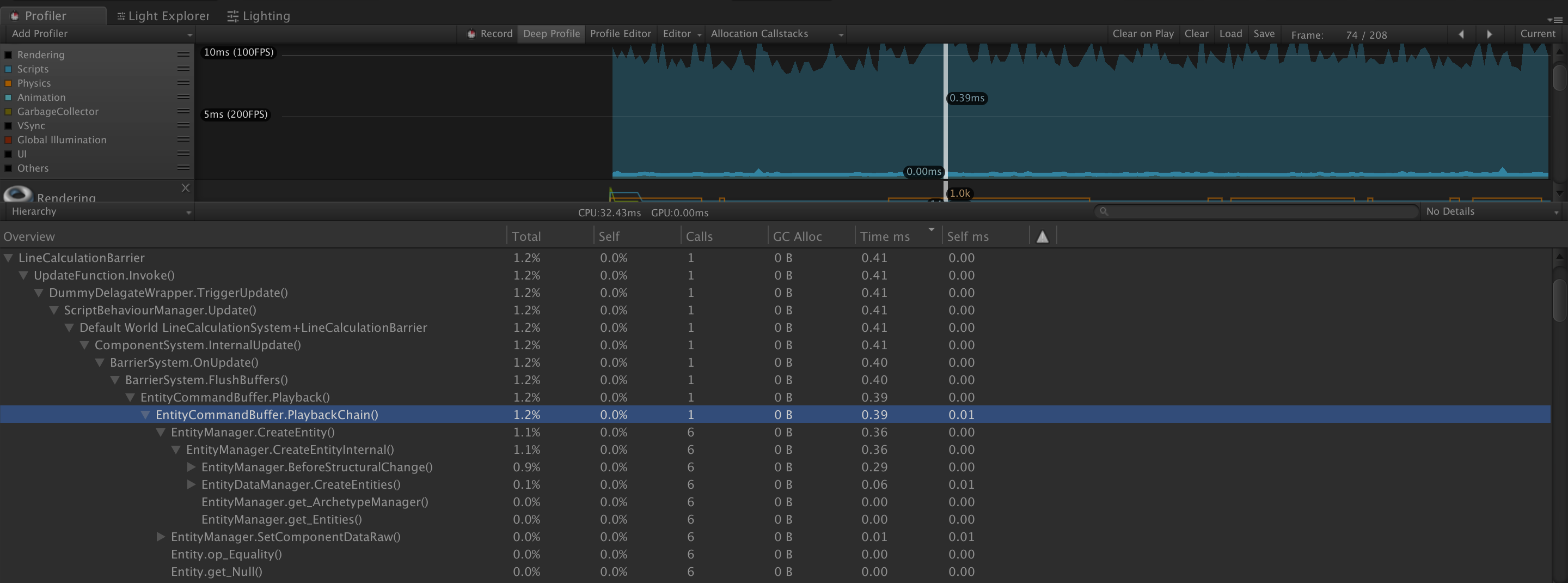This screenshot has width=1568, height=583.
Task: Toggle the Rendering color swatch in chart legend
Action: click(9, 55)
